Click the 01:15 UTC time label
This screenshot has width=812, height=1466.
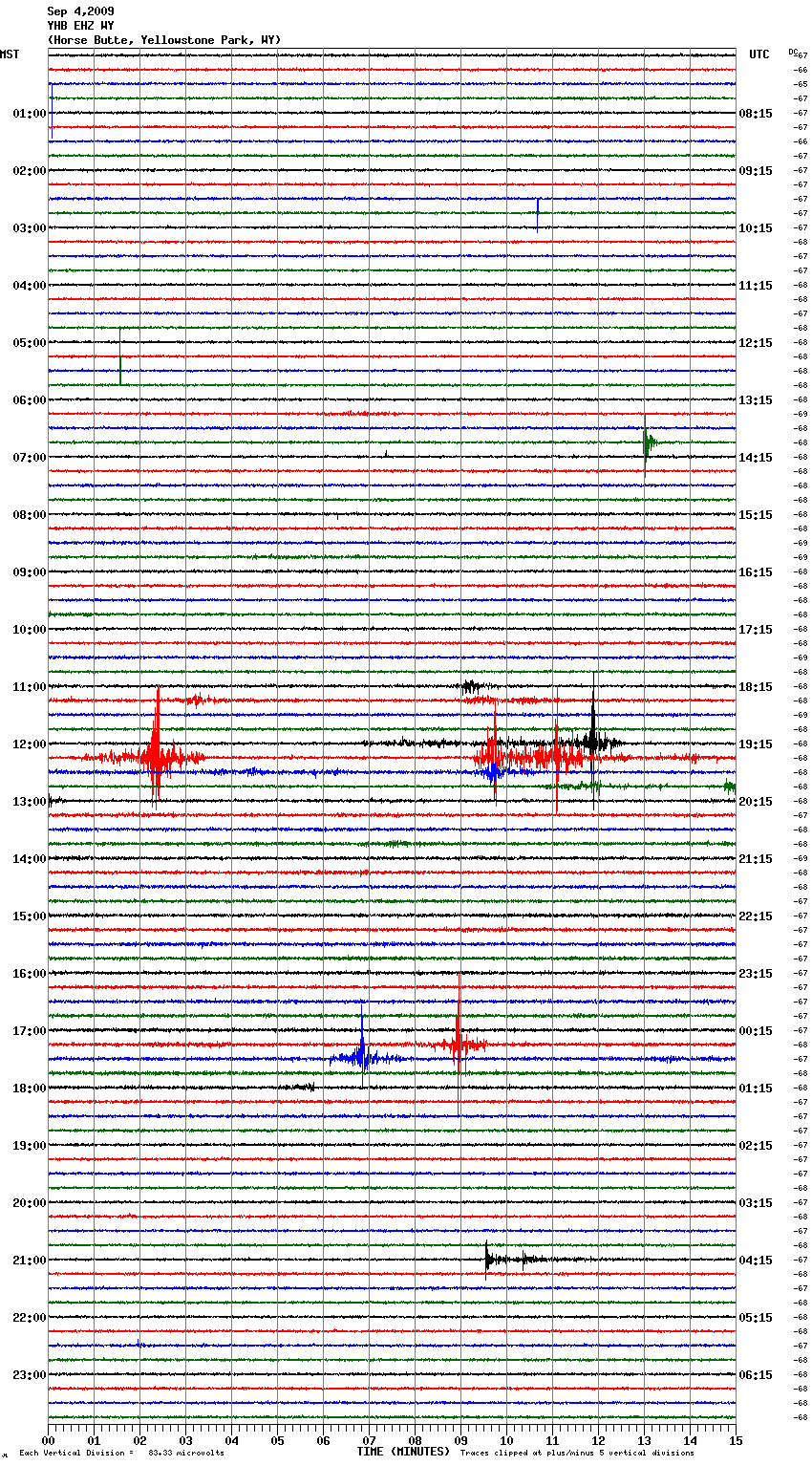point(756,1089)
